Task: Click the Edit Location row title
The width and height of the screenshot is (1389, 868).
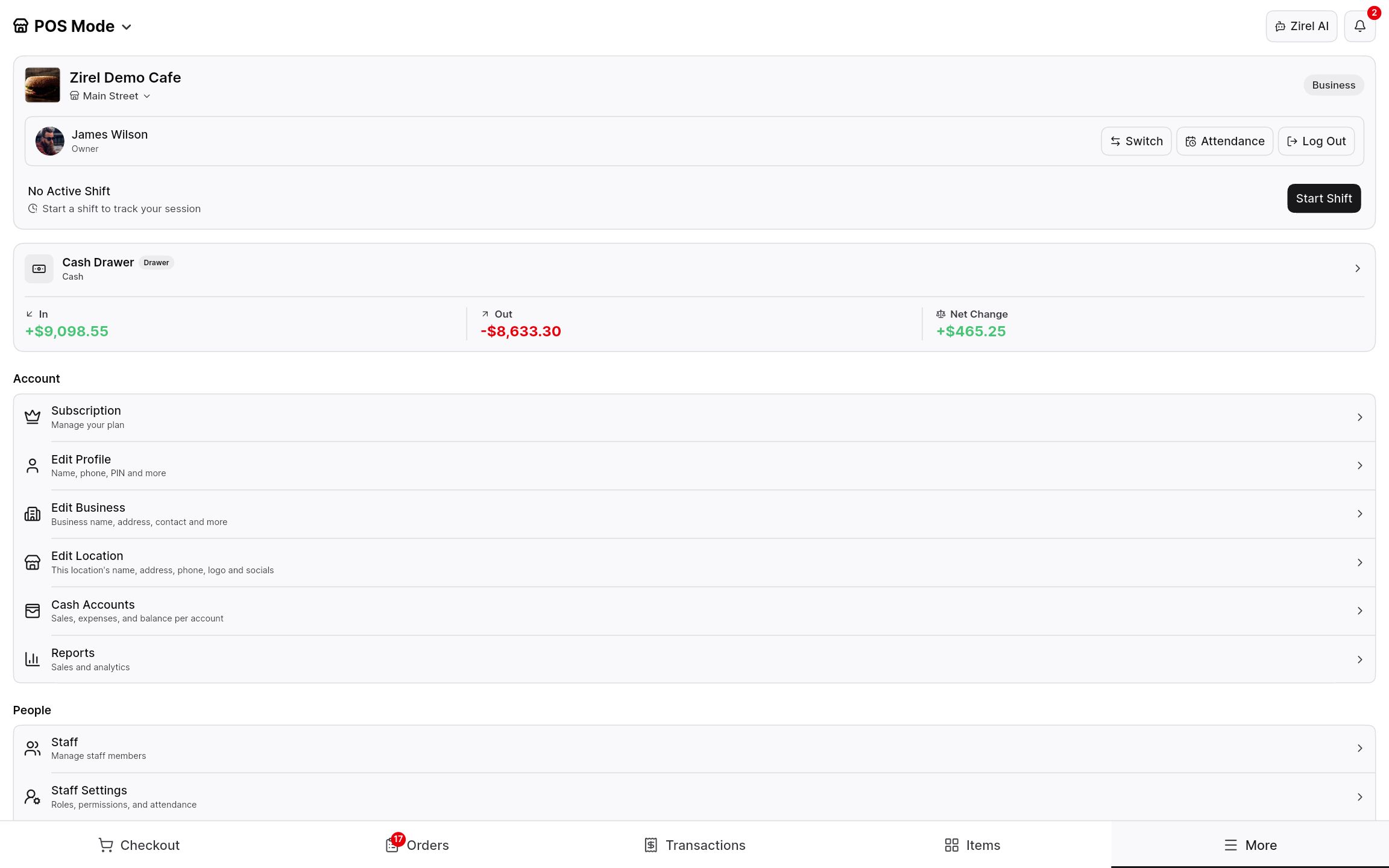Action: [87, 556]
